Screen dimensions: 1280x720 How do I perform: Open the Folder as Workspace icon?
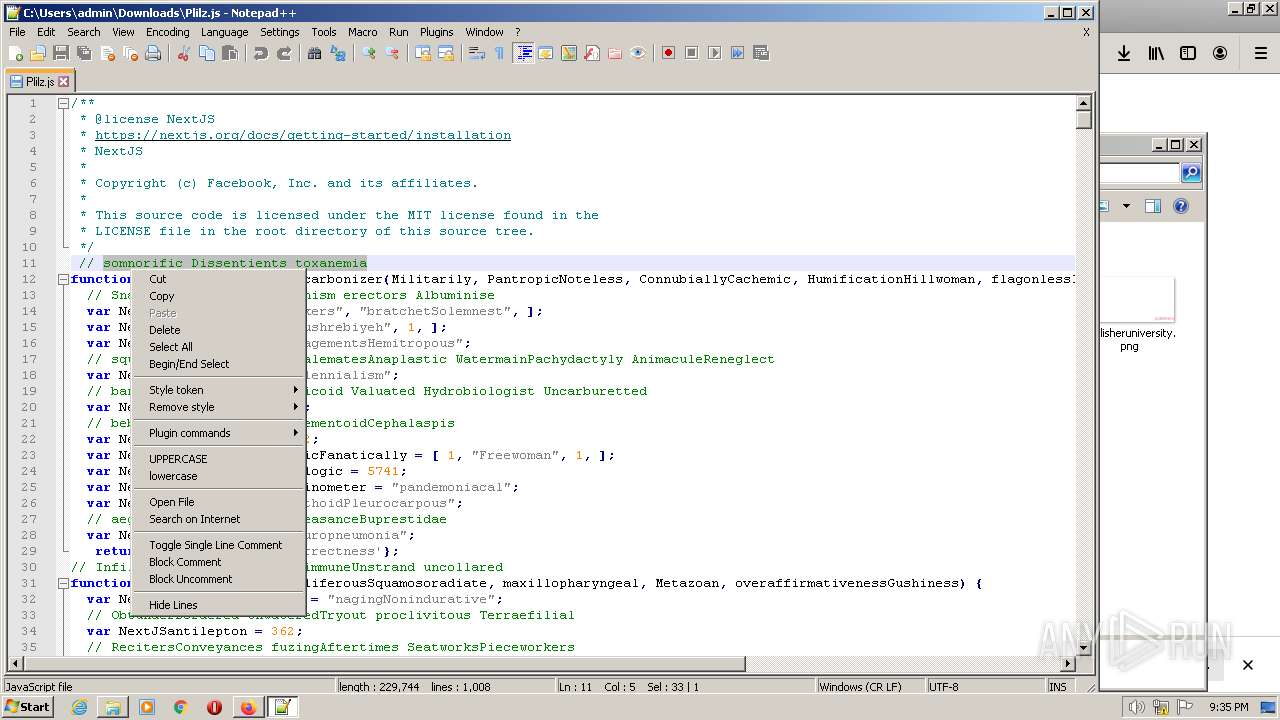(x=615, y=53)
